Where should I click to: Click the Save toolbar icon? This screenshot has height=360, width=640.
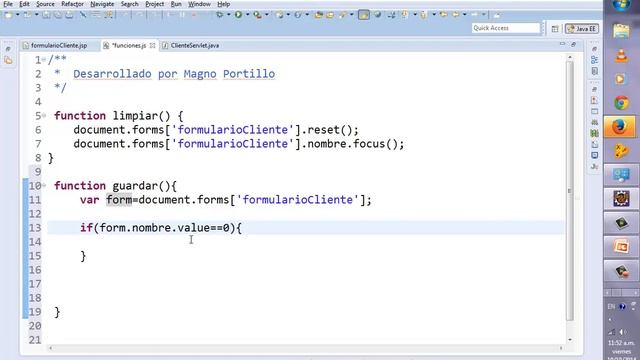click(x=46, y=15)
